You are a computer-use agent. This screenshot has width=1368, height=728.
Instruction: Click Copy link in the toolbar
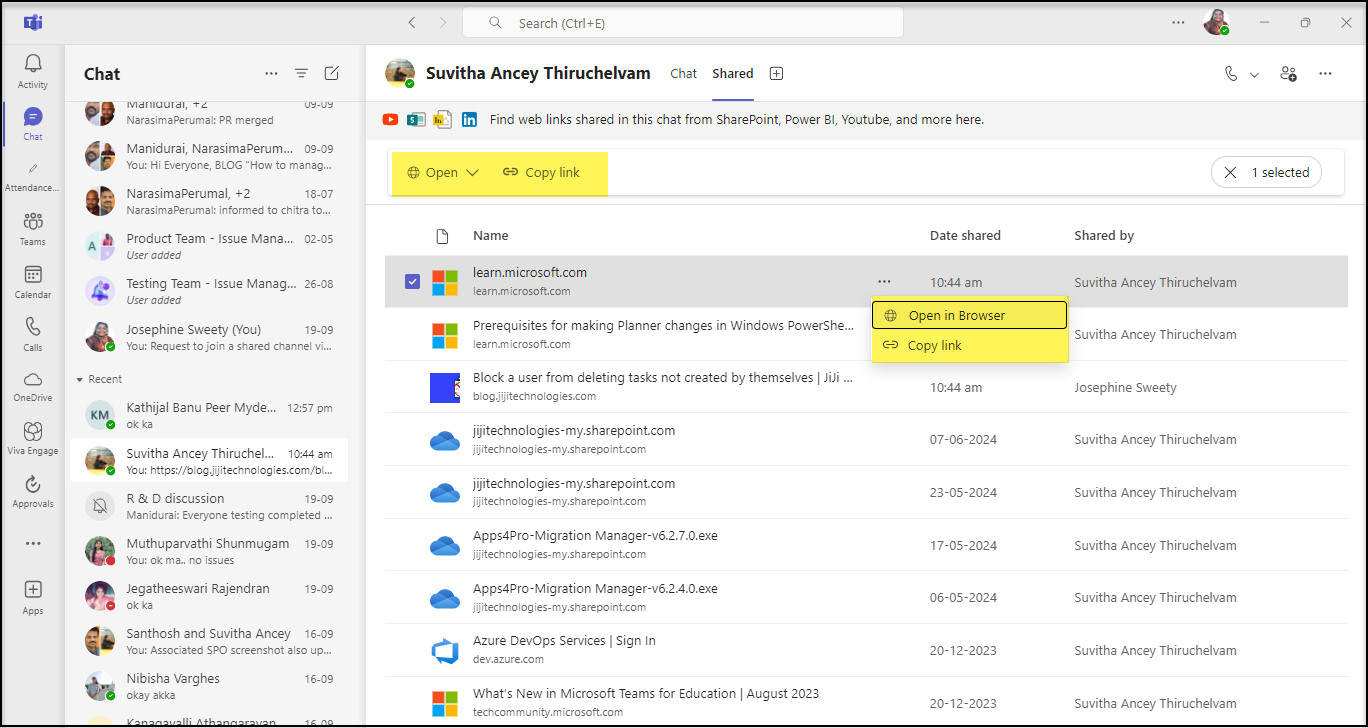click(541, 172)
